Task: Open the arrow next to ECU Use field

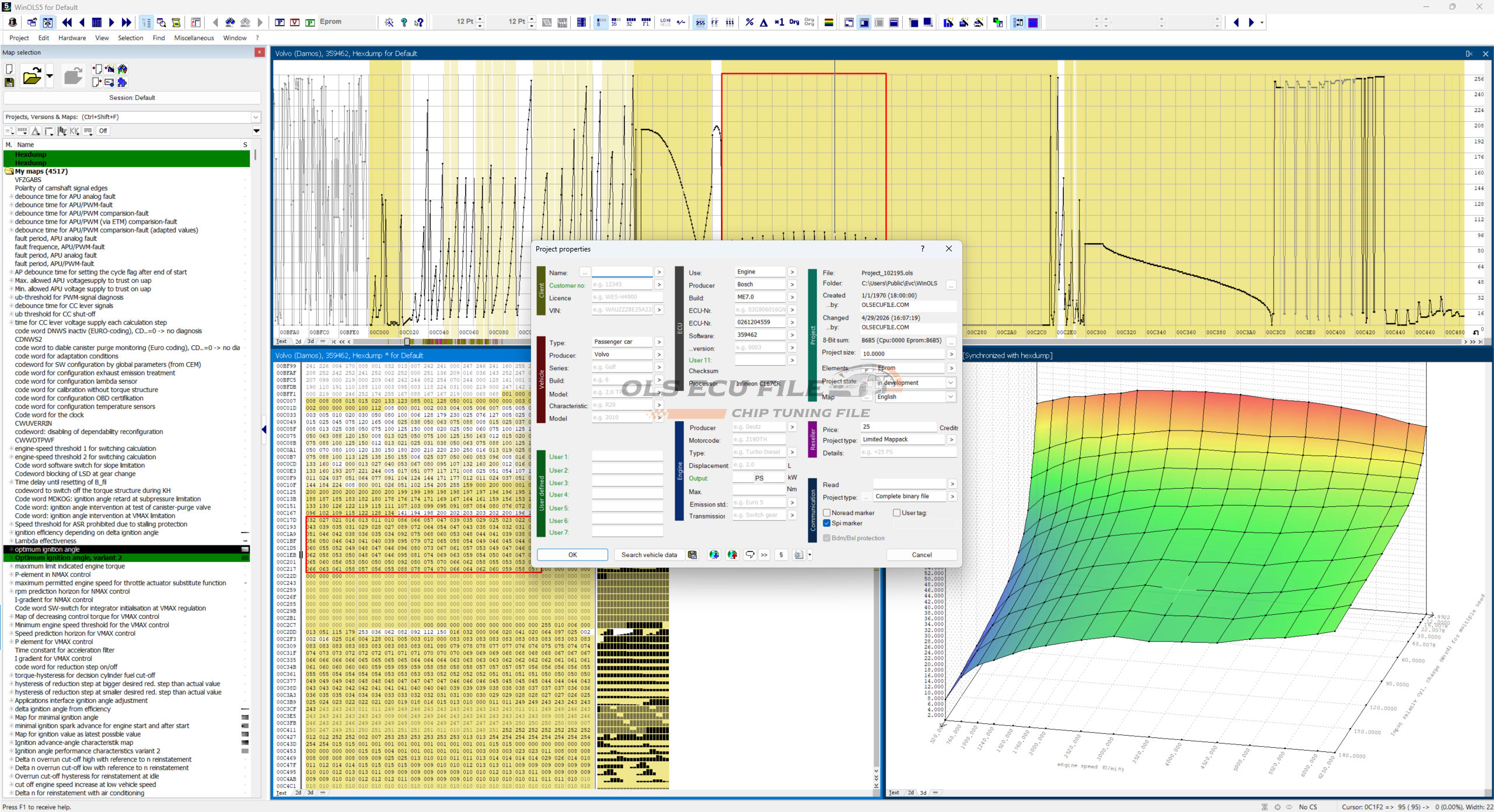Action: [x=792, y=272]
